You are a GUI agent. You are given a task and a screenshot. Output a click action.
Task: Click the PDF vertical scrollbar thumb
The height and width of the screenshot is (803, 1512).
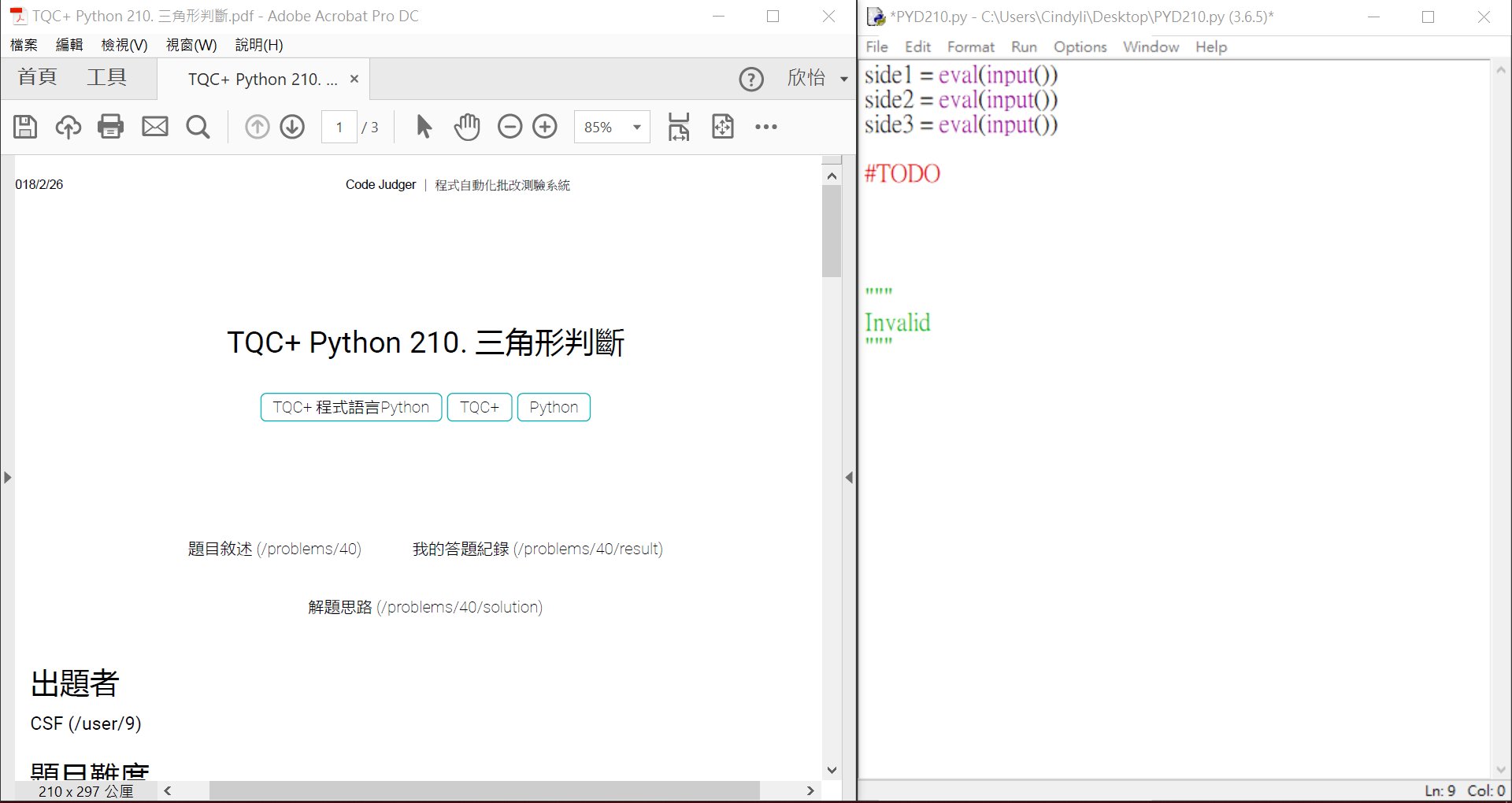pyautogui.click(x=832, y=231)
